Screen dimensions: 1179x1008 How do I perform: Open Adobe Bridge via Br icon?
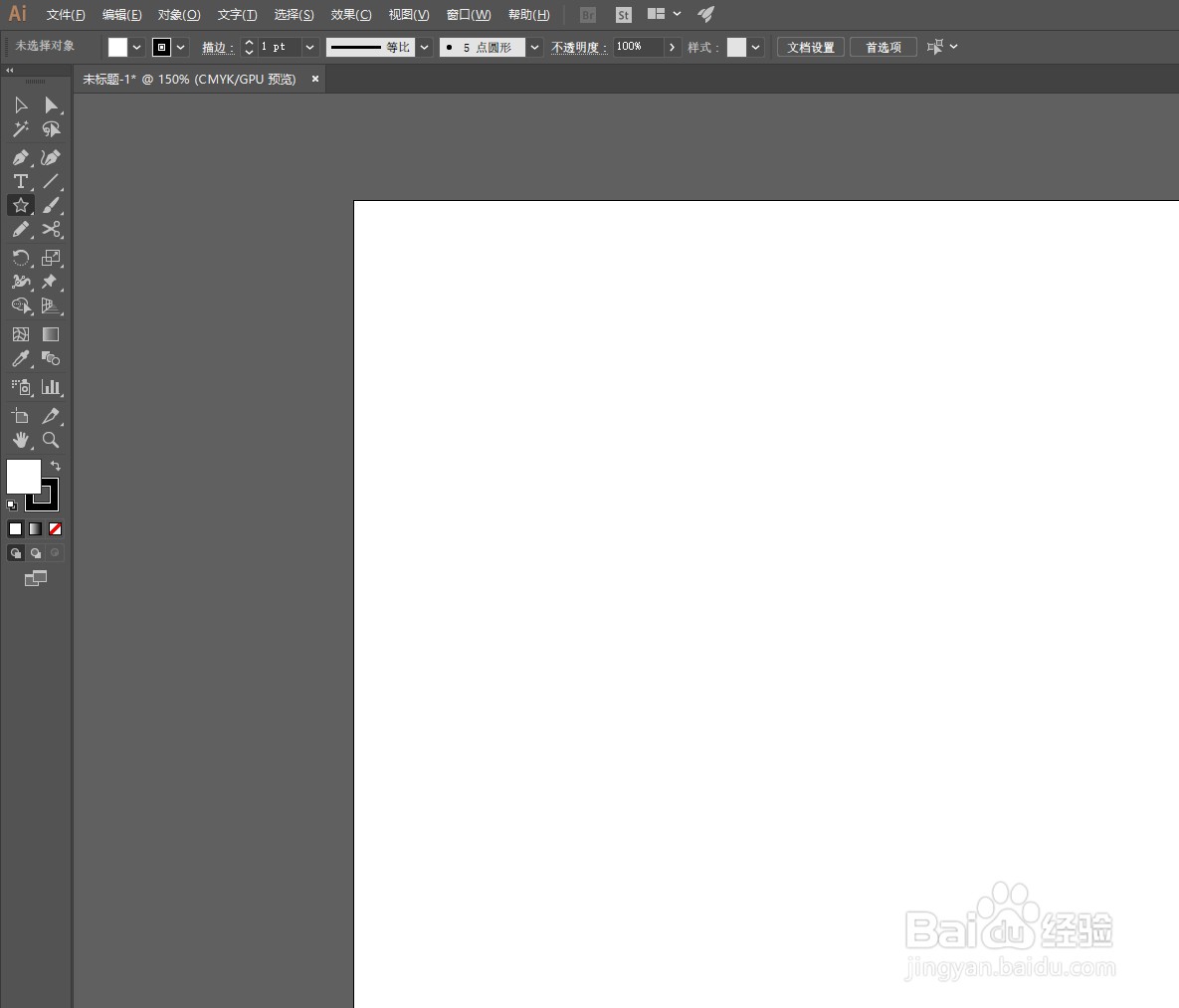coord(588,14)
